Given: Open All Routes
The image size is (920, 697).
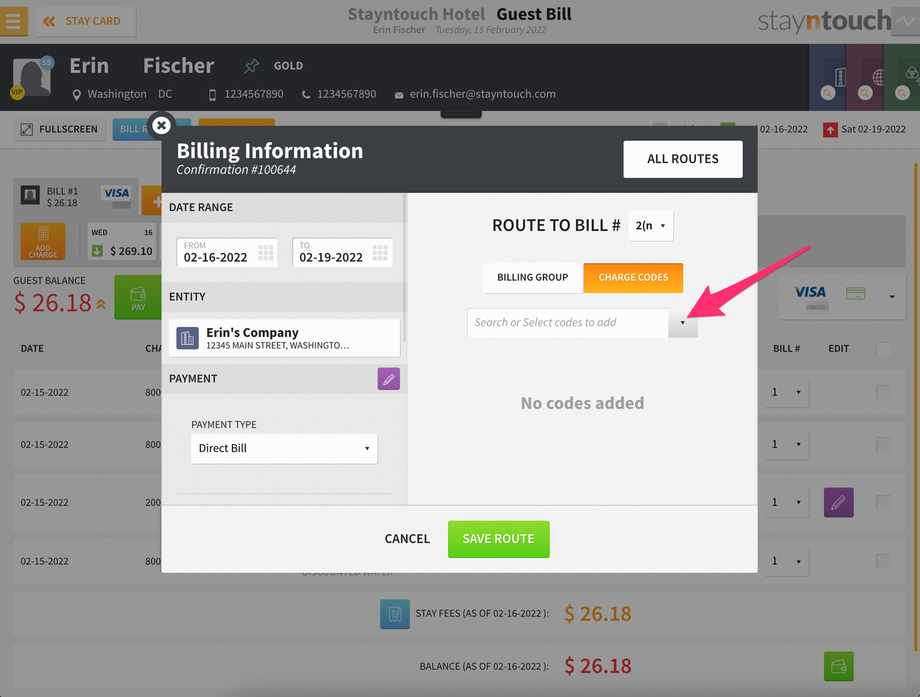Looking at the screenshot, I should (682, 158).
